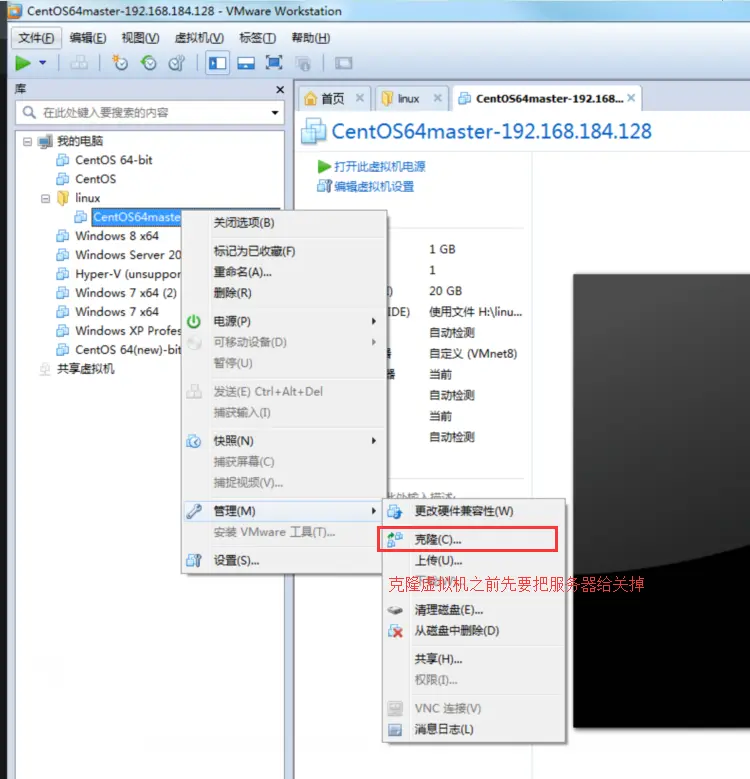Choose 重命名(A)... in context menu

(285, 272)
